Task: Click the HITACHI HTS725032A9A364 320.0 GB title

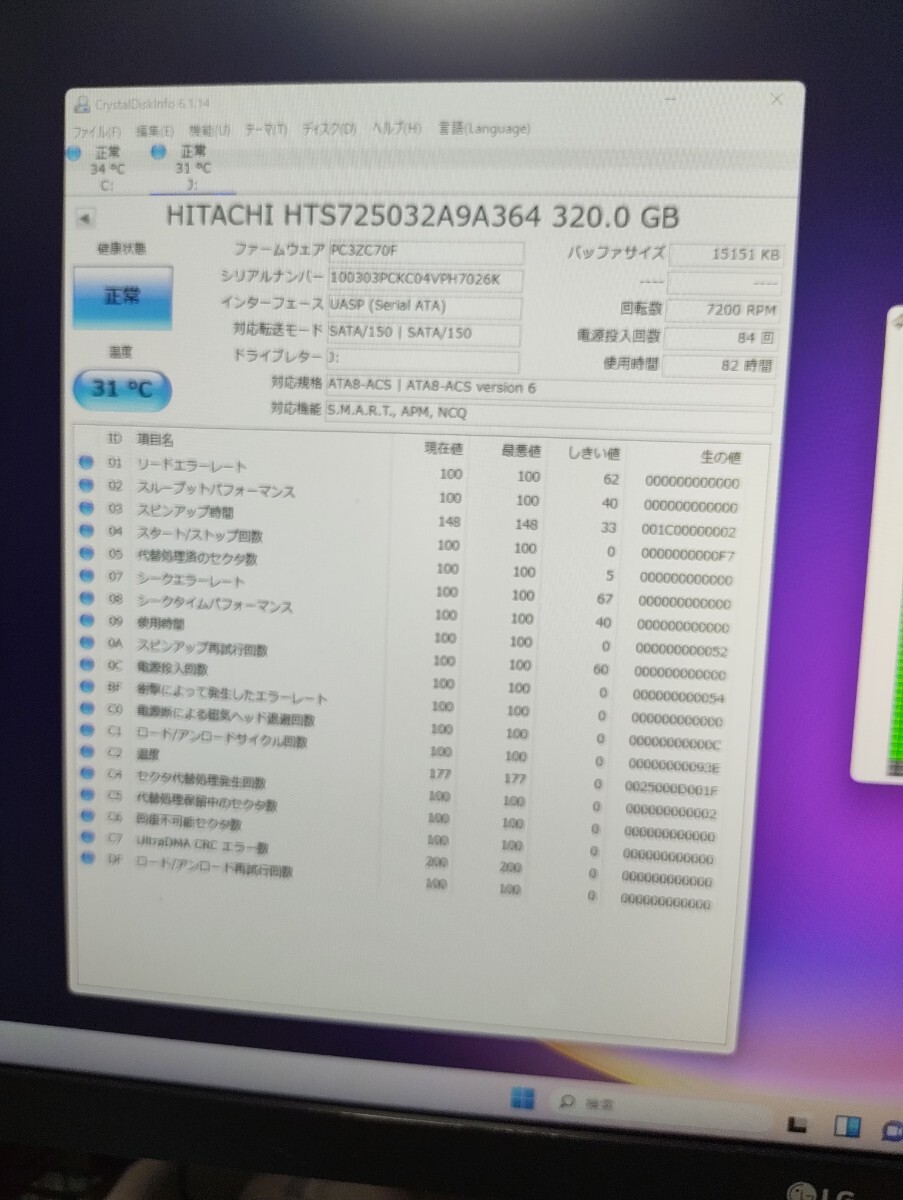Action: pyautogui.click(x=422, y=216)
